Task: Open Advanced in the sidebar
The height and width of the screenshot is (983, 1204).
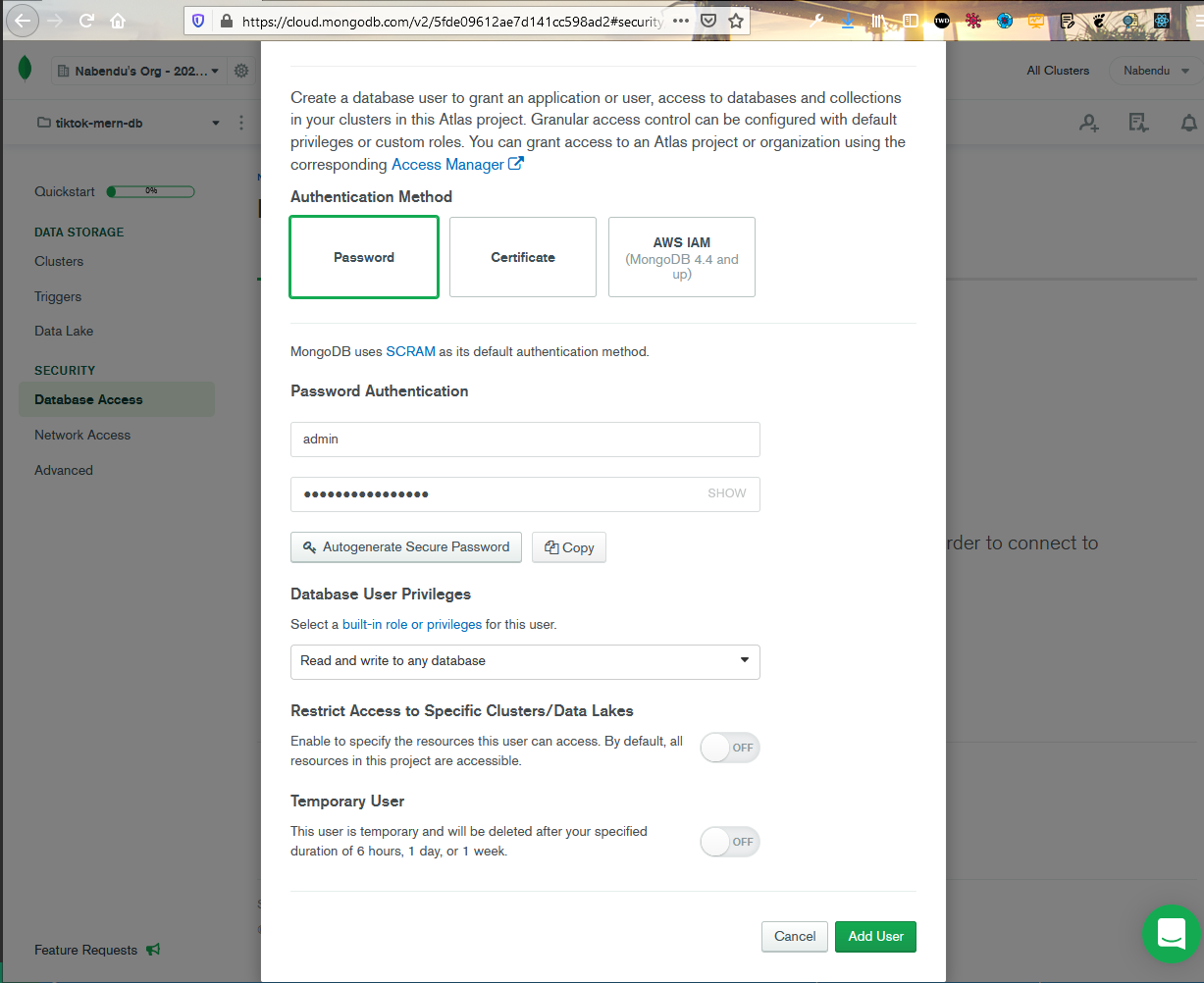Action: pos(64,470)
